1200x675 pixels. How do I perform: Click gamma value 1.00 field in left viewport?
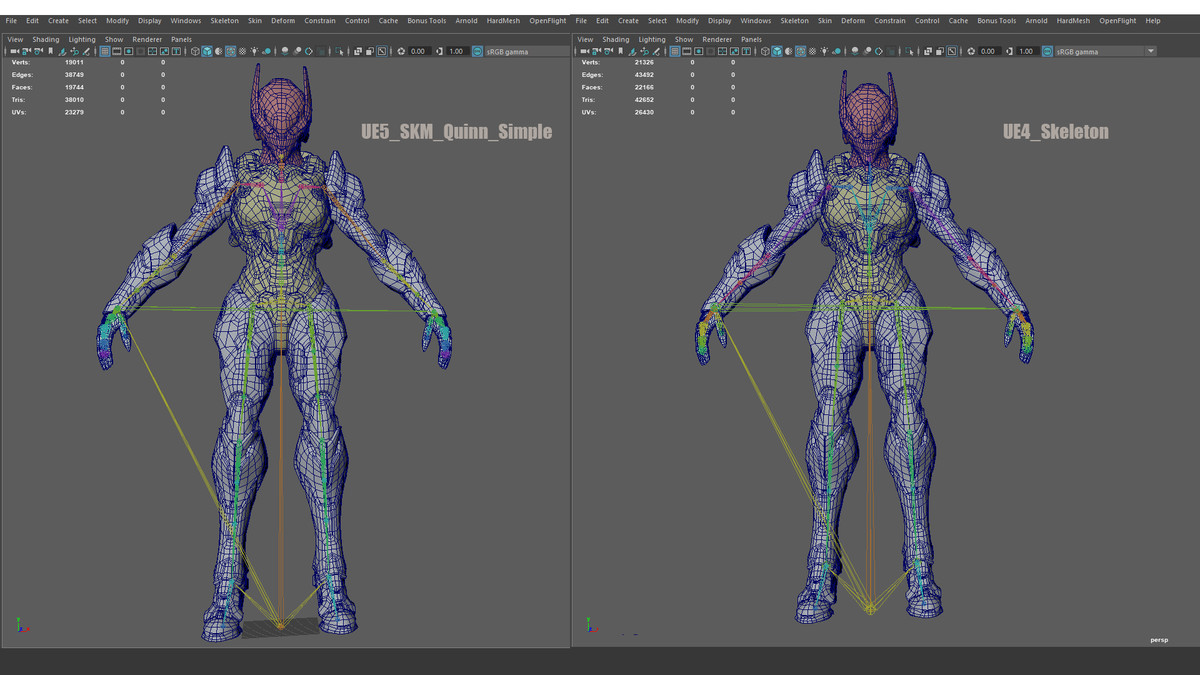(x=457, y=51)
